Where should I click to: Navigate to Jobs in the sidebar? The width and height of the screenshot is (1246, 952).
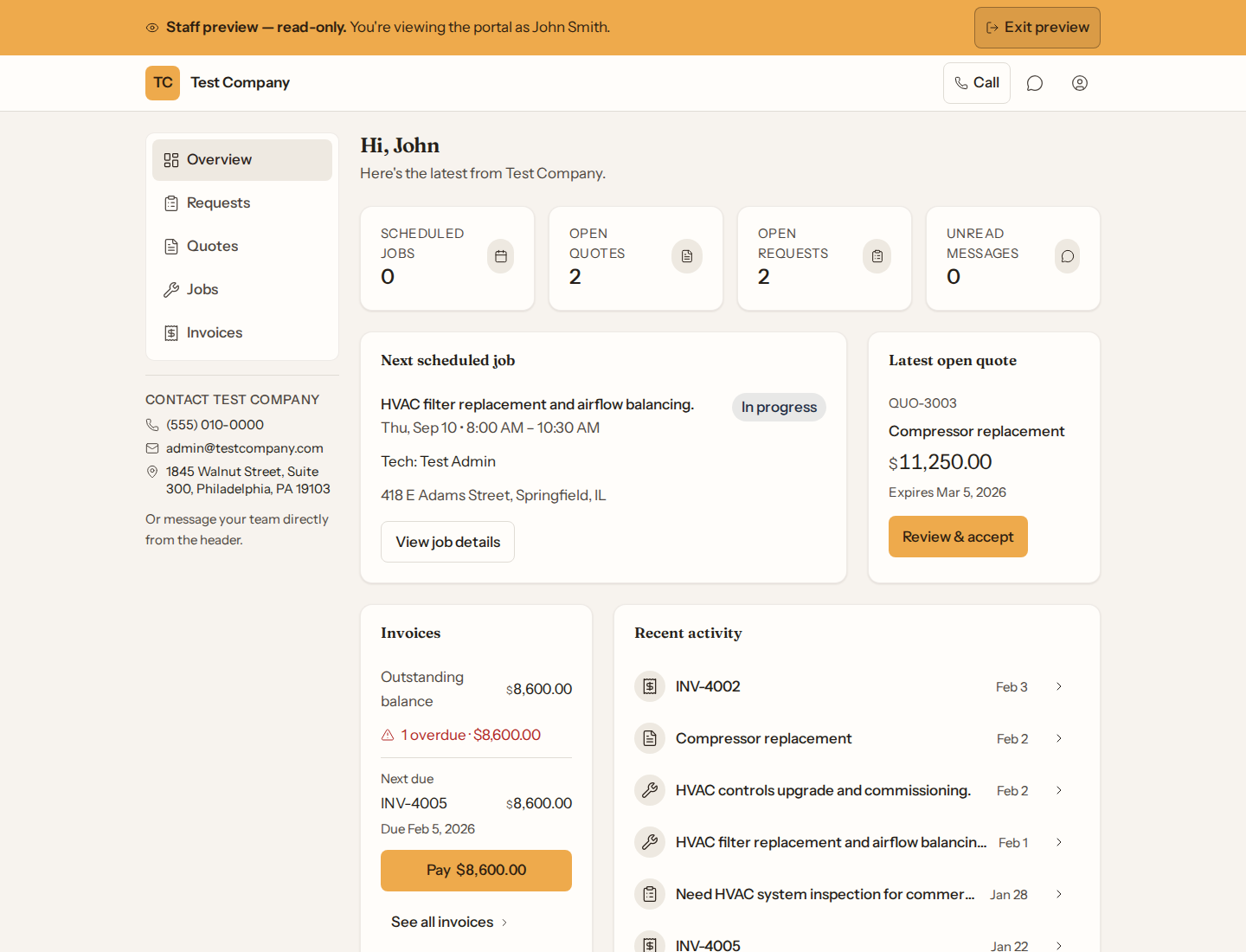click(x=242, y=290)
